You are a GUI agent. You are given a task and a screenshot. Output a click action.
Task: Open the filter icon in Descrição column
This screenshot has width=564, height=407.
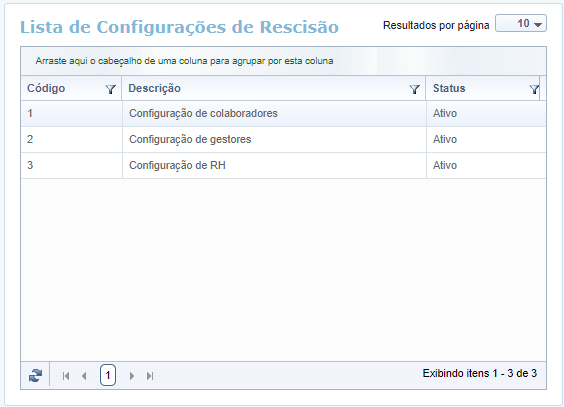click(414, 89)
